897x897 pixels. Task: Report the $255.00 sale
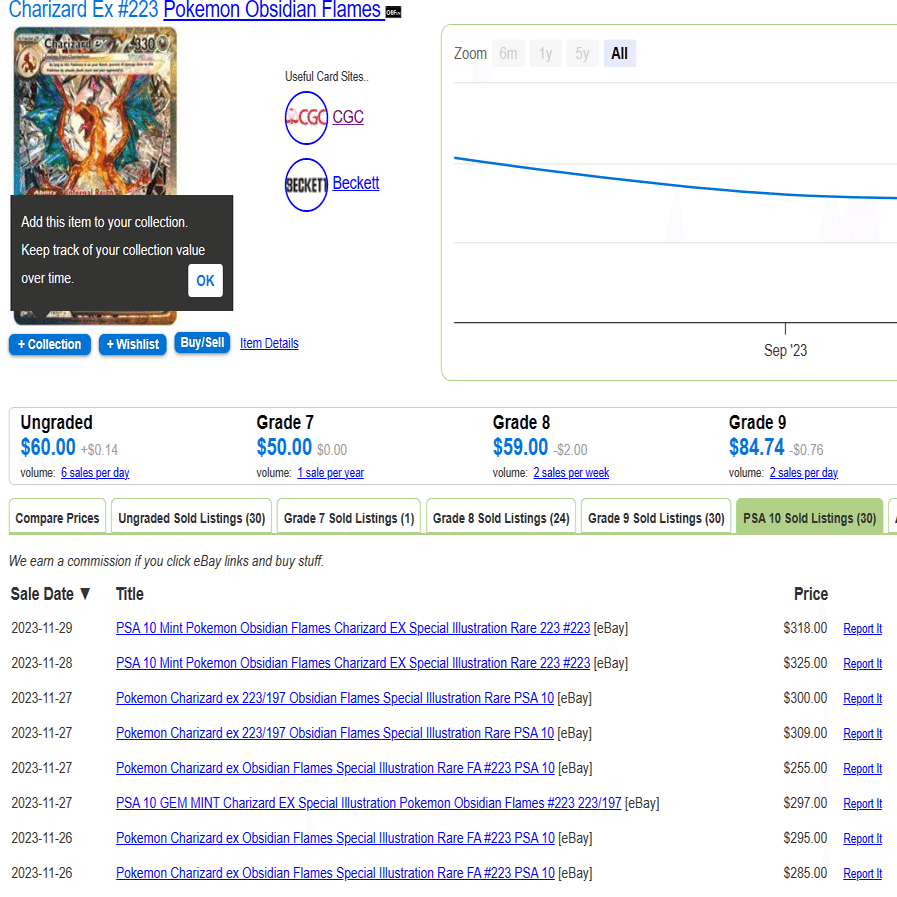coord(863,768)
